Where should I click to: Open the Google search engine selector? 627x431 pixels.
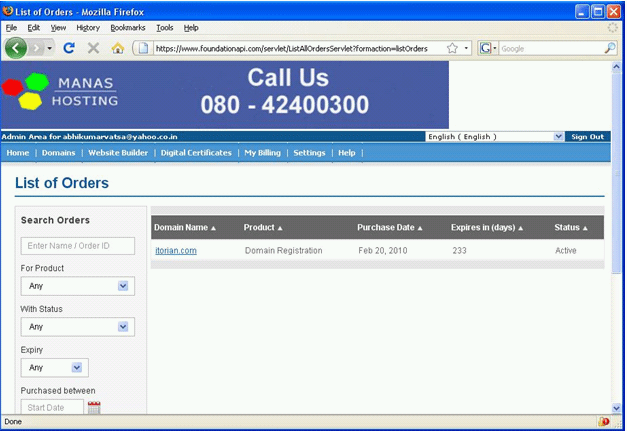click(488, 48)
